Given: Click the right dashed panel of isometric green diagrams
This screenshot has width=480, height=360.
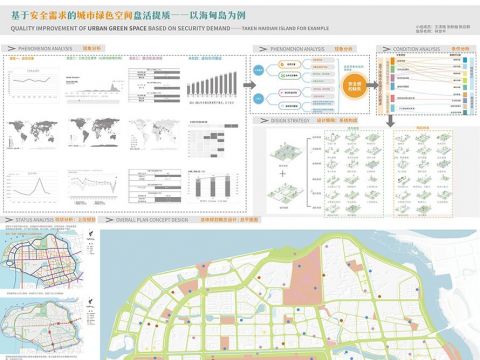Looking at the screenshot, I should click(423, 173).
